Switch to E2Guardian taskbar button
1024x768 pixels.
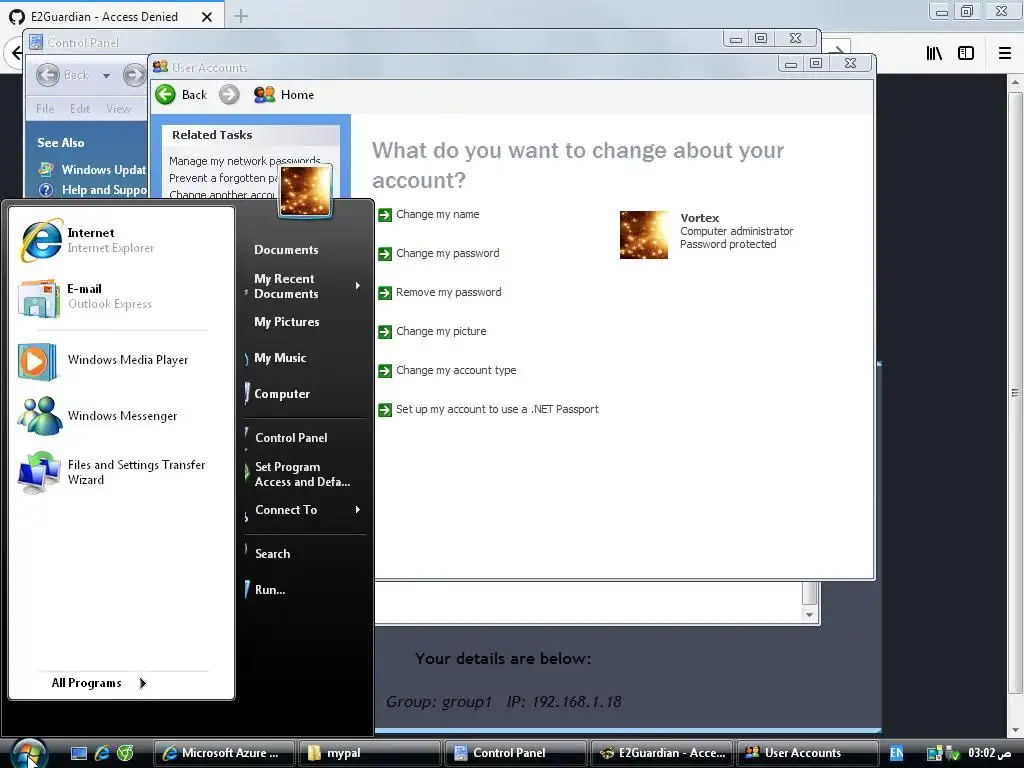click(x=662, y=753)
